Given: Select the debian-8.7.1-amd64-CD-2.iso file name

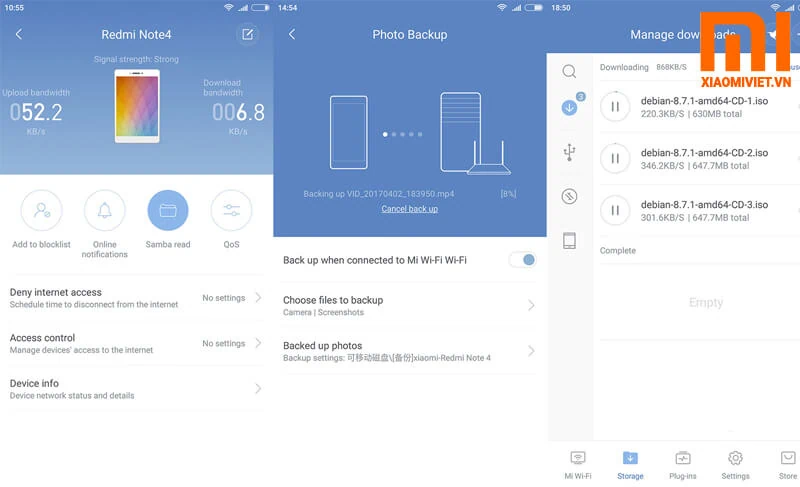Looking at the screenshot, I should pyautogui.click(x=704, y=152).
